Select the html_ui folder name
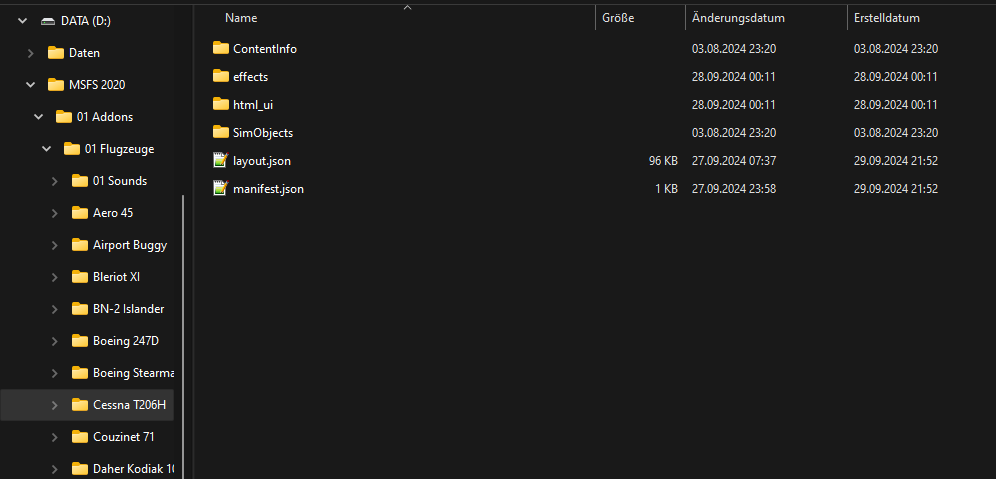 click(x=253, y=105)
